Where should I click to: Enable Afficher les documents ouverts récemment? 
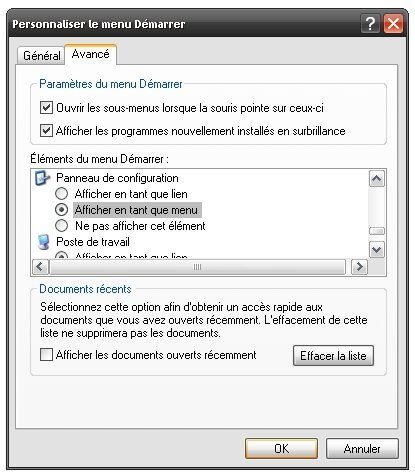click(x=46, y=355)
